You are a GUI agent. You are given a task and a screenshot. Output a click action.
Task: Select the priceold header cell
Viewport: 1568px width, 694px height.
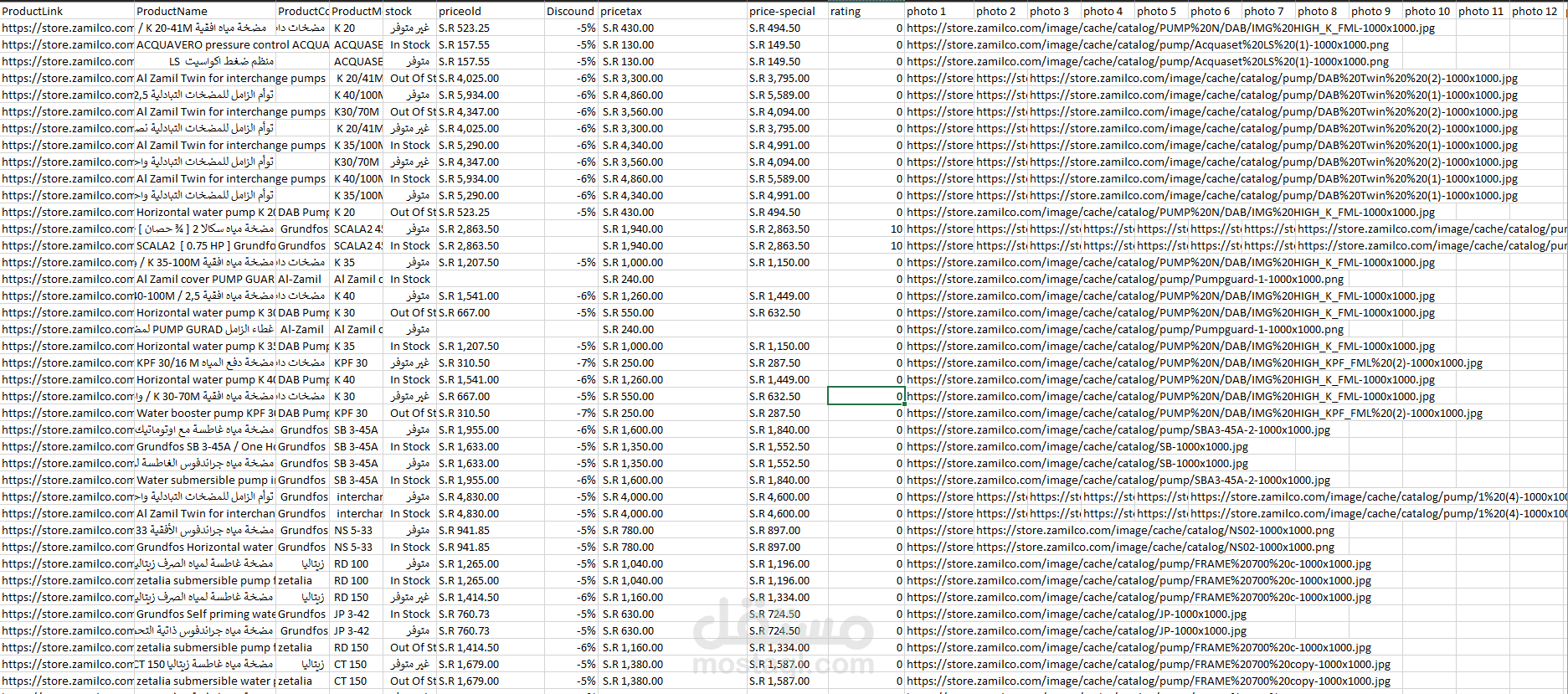(x=491, y=11)
